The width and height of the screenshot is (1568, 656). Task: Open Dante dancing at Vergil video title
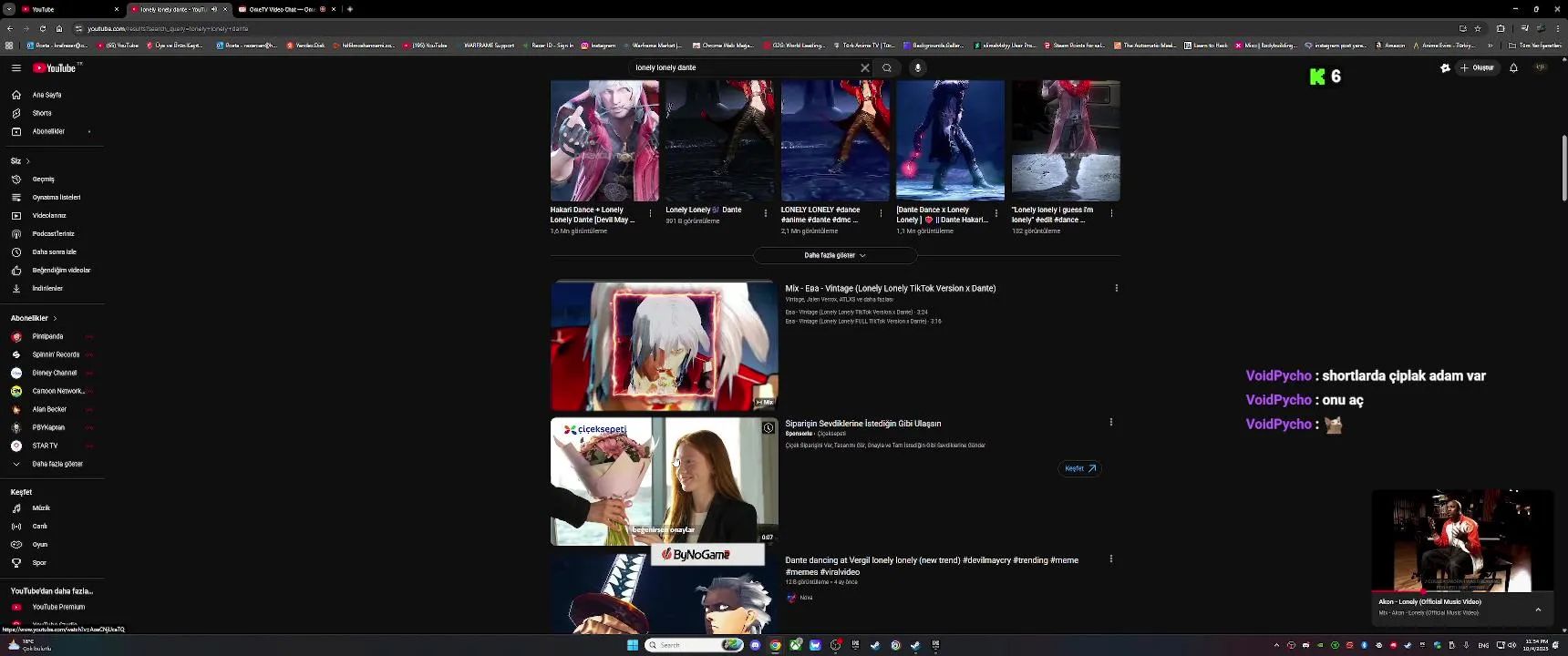(932, 566)
